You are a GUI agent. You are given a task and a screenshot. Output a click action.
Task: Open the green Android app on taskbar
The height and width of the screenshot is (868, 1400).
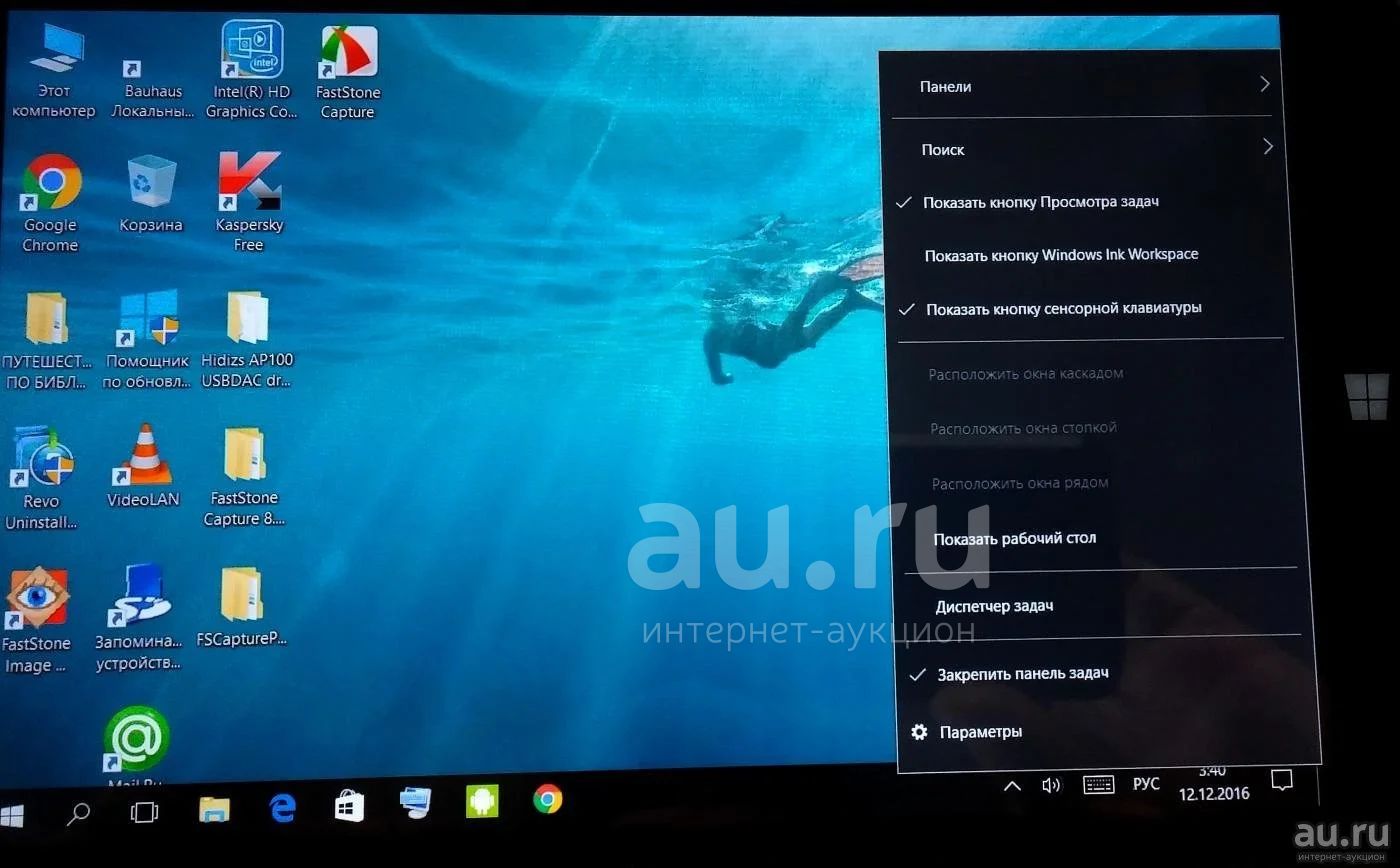point(482,800)
